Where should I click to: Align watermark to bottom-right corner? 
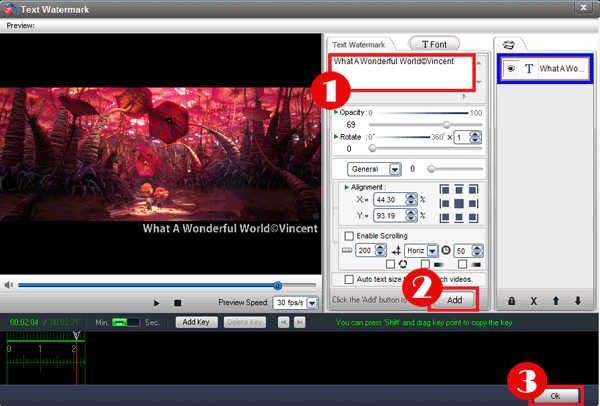[473, 218]
